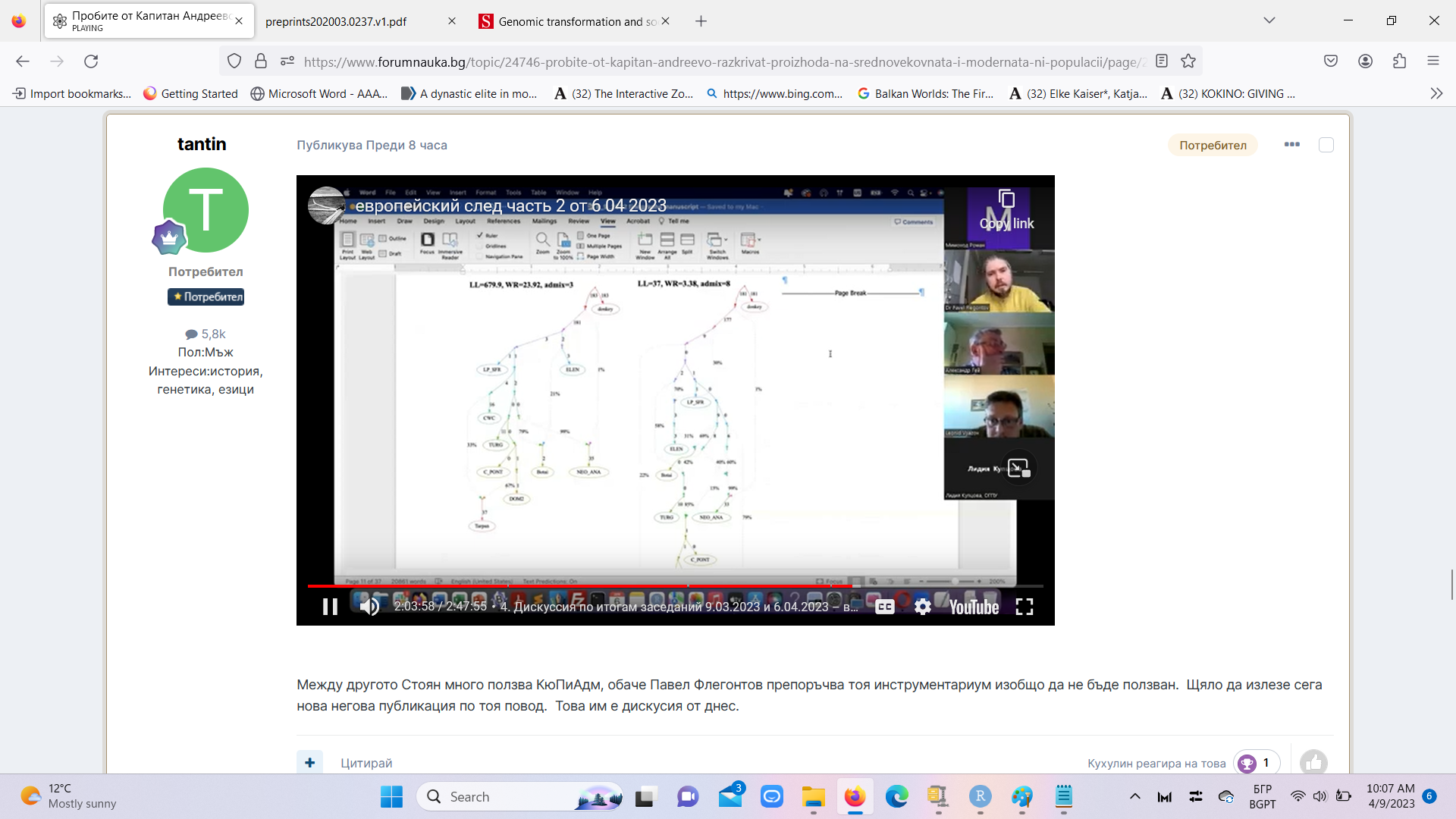Click Copy link icon on video
The image size is (1456, 819).
point(1006,200)
